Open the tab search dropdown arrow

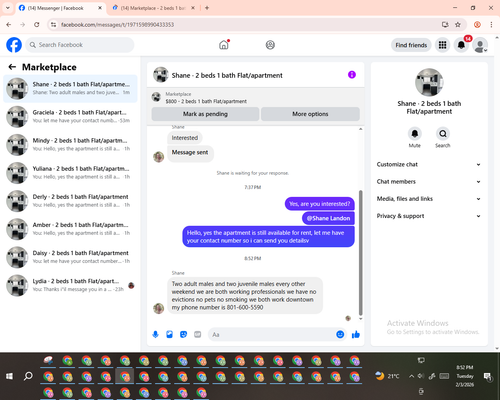click(x=8, y=8)
